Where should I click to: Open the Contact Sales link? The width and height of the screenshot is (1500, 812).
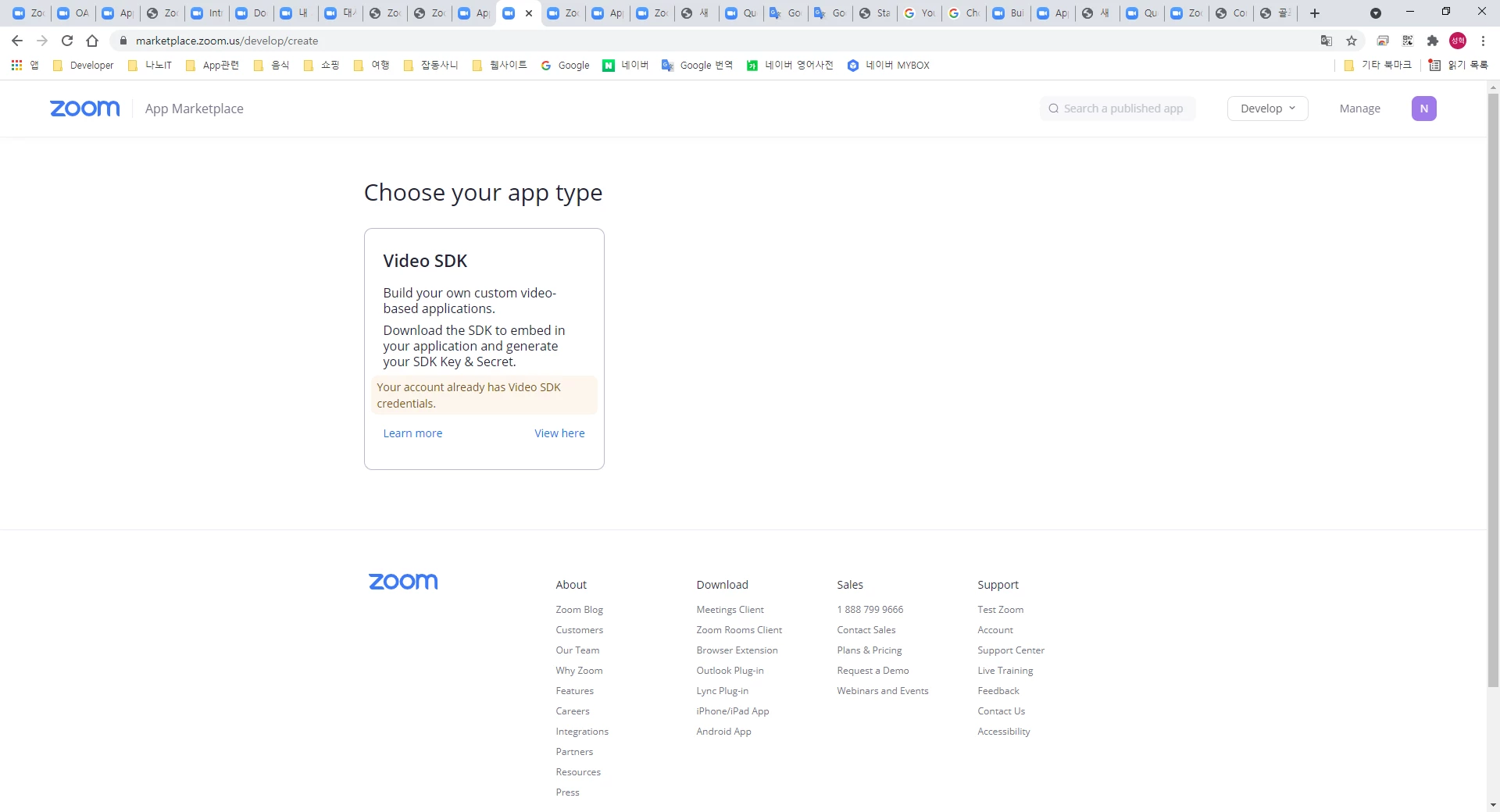pyautogui.click(x=866, y=630)
